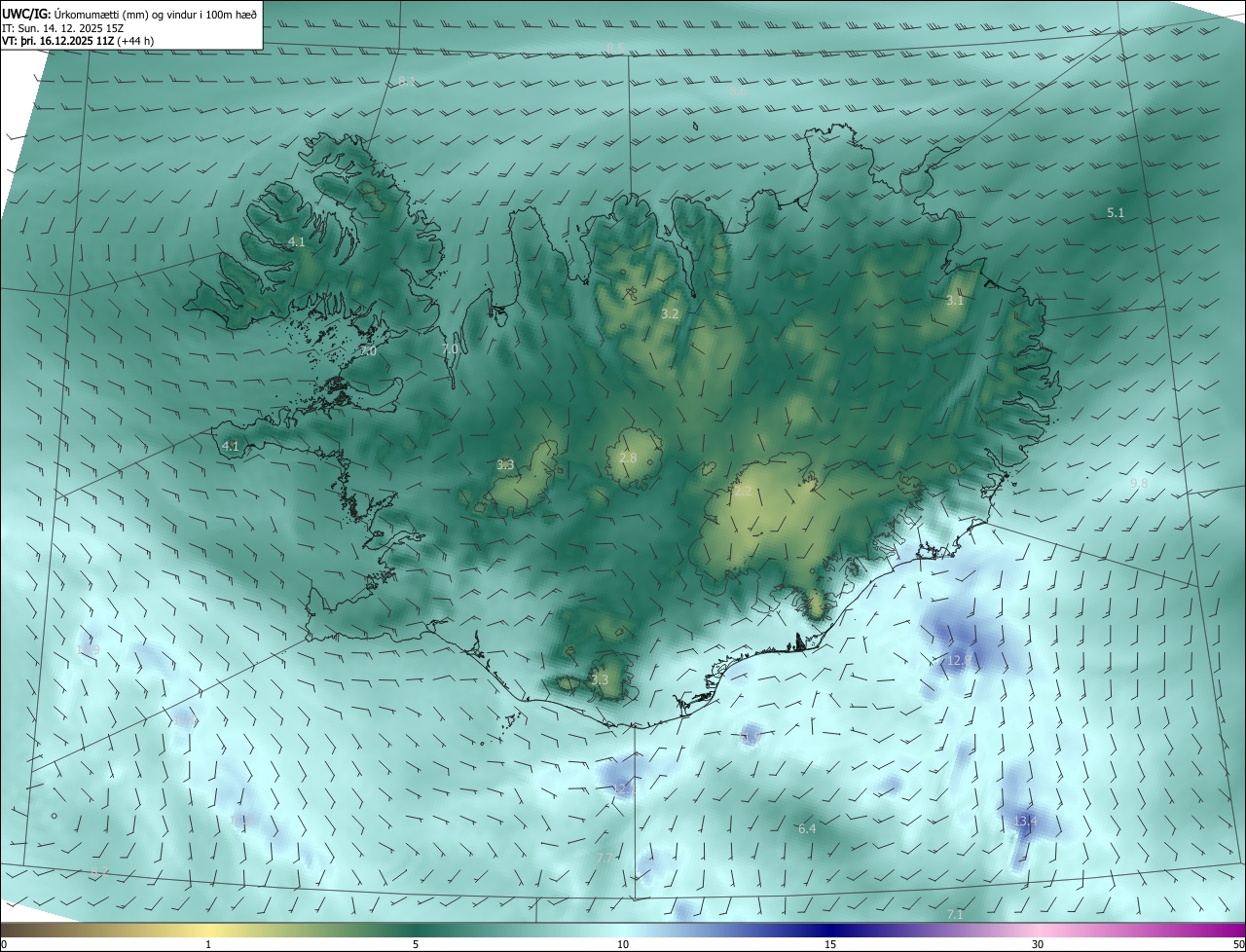Select the 8.5 value label

coord(615,48)
